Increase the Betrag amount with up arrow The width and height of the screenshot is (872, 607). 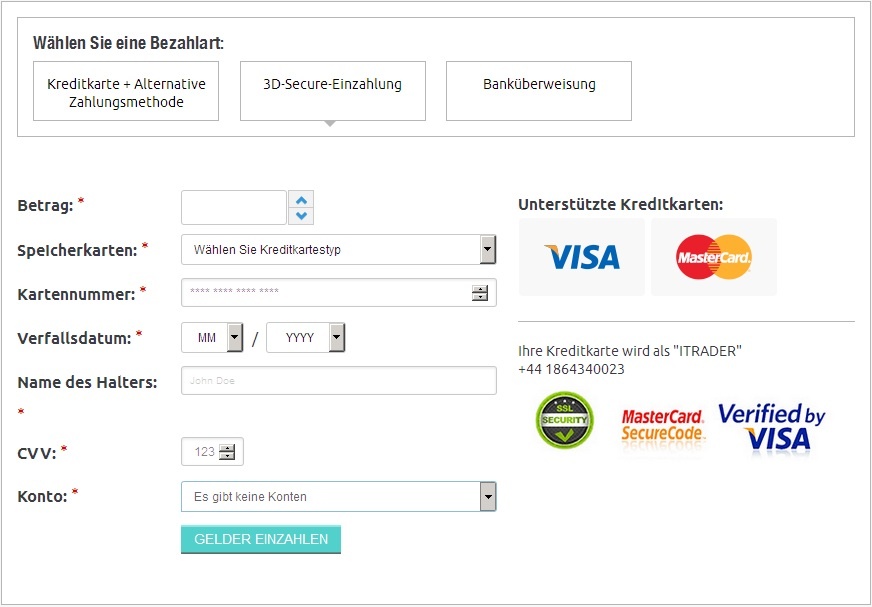[x=302, y=199]
